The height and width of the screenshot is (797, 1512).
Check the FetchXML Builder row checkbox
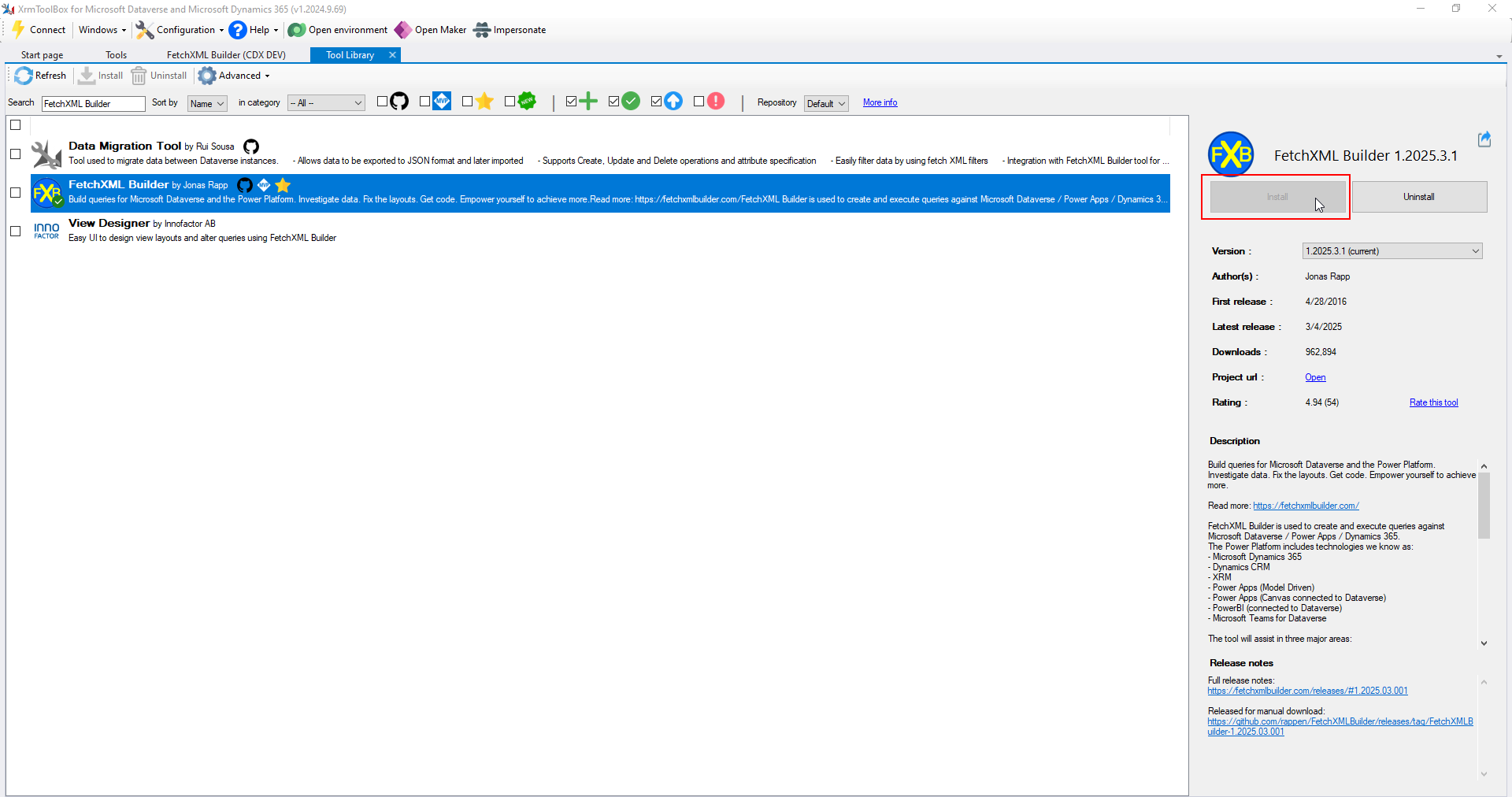15,192
